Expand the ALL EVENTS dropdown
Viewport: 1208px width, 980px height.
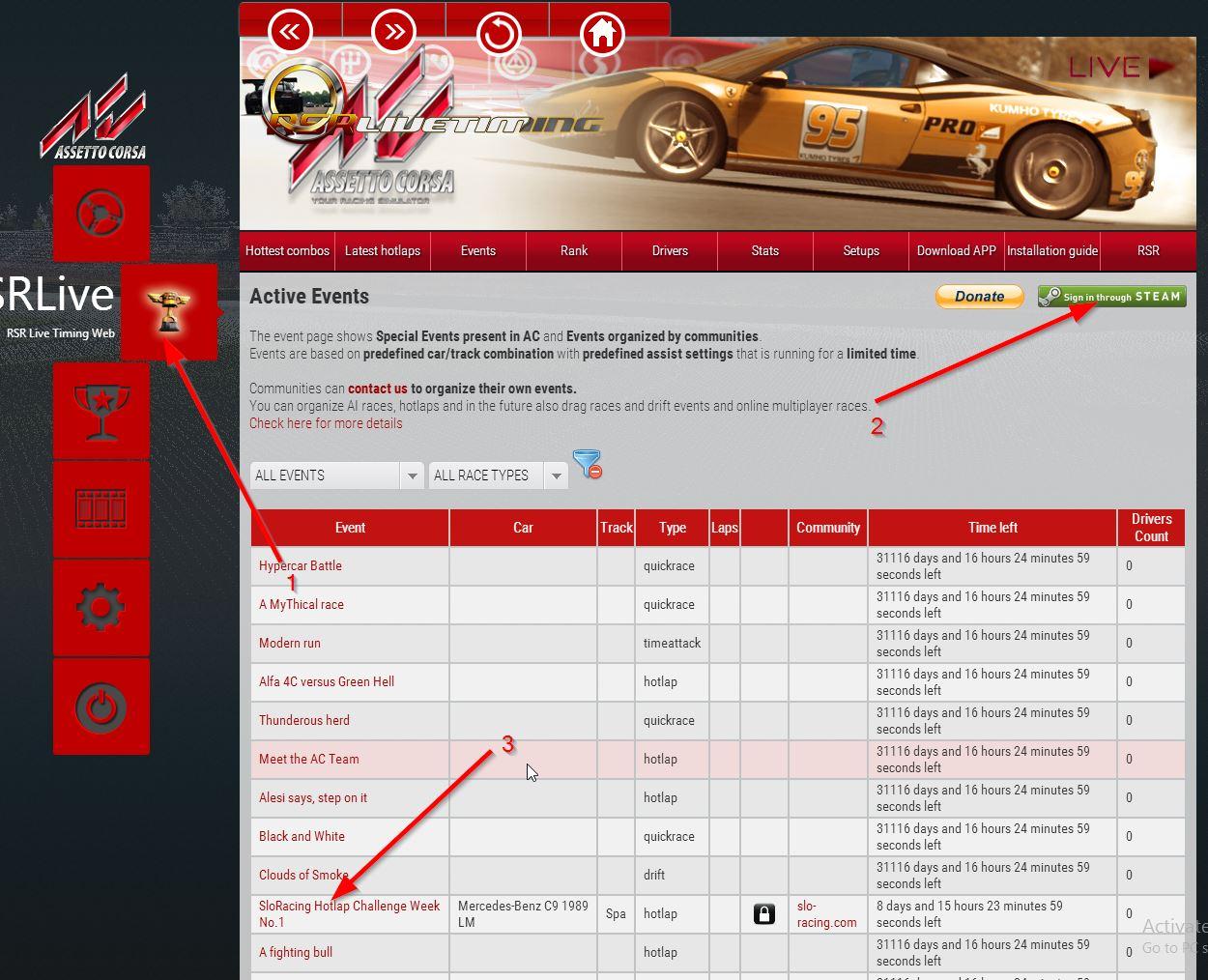tap(337, 476)
